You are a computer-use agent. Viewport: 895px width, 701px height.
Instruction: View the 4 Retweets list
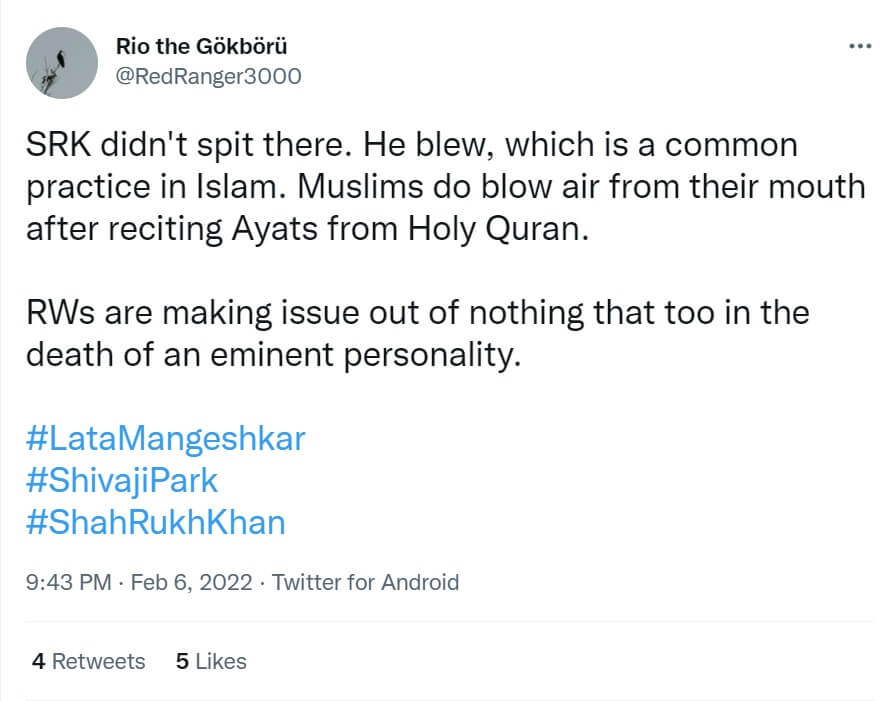[x=88, y=661]
